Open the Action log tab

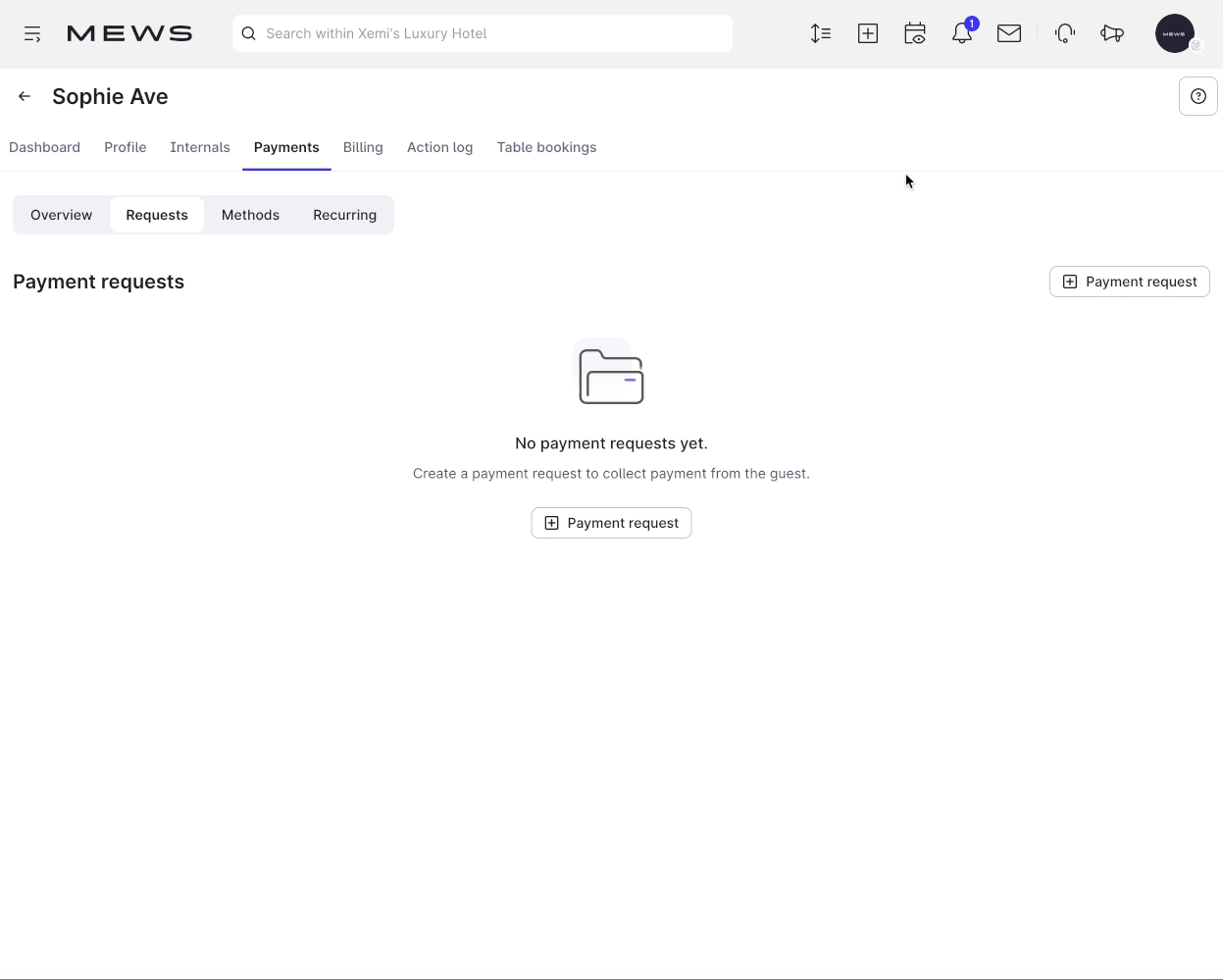(x=439, y=147)
